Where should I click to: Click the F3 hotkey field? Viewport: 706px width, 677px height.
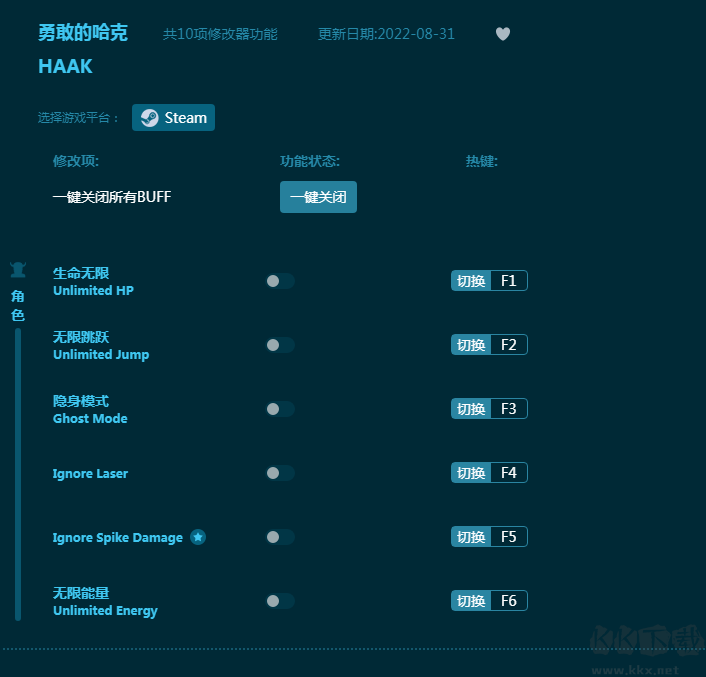tap(509, 409)
